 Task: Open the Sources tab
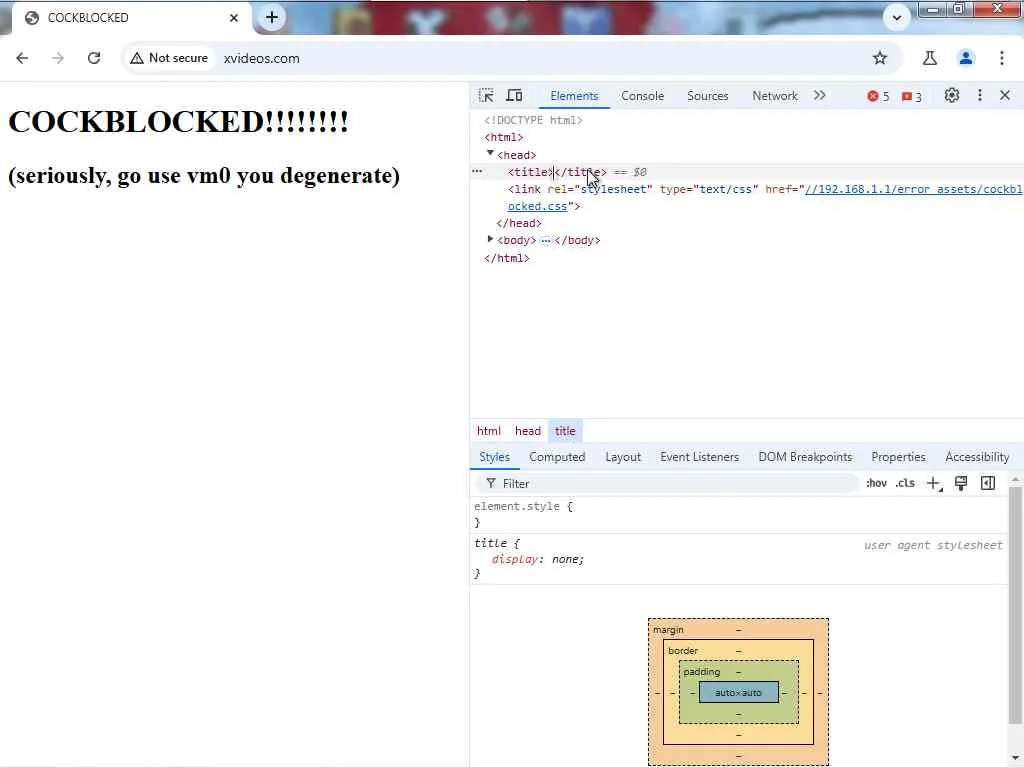[x=707, y=96]
